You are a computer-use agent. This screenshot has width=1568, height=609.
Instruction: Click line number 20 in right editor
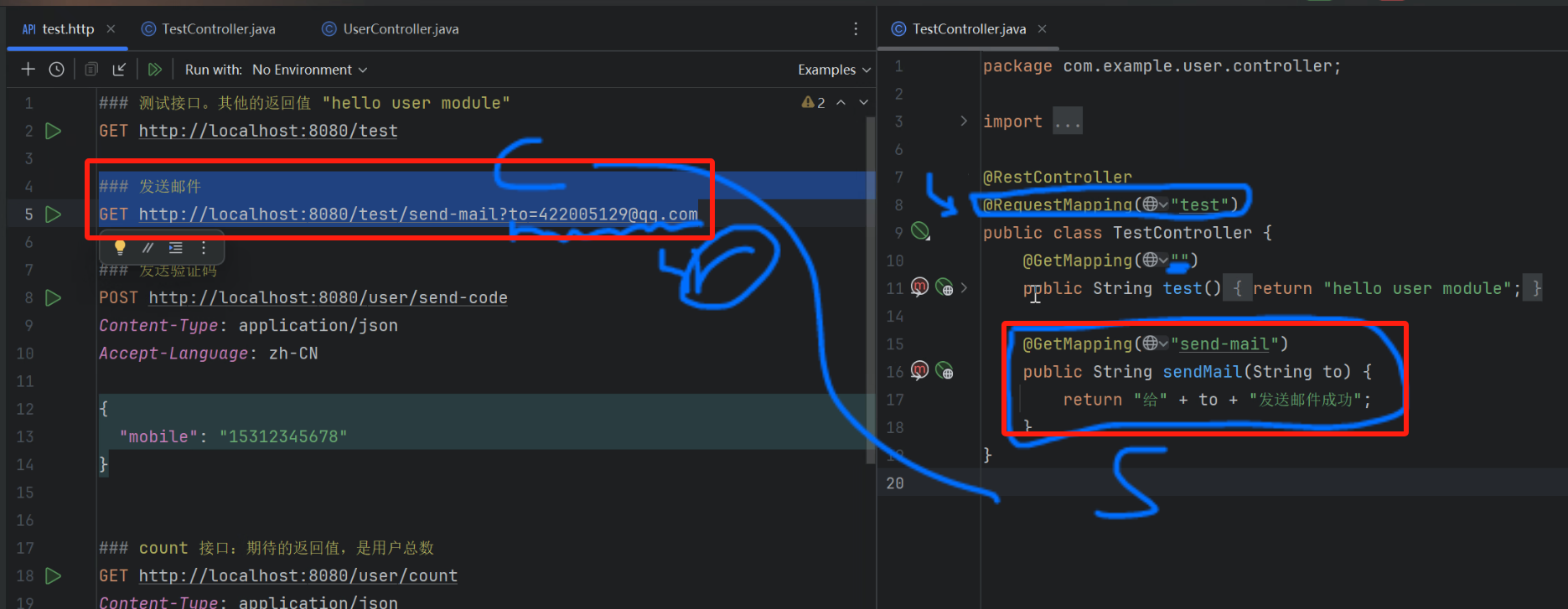[895, 483]
